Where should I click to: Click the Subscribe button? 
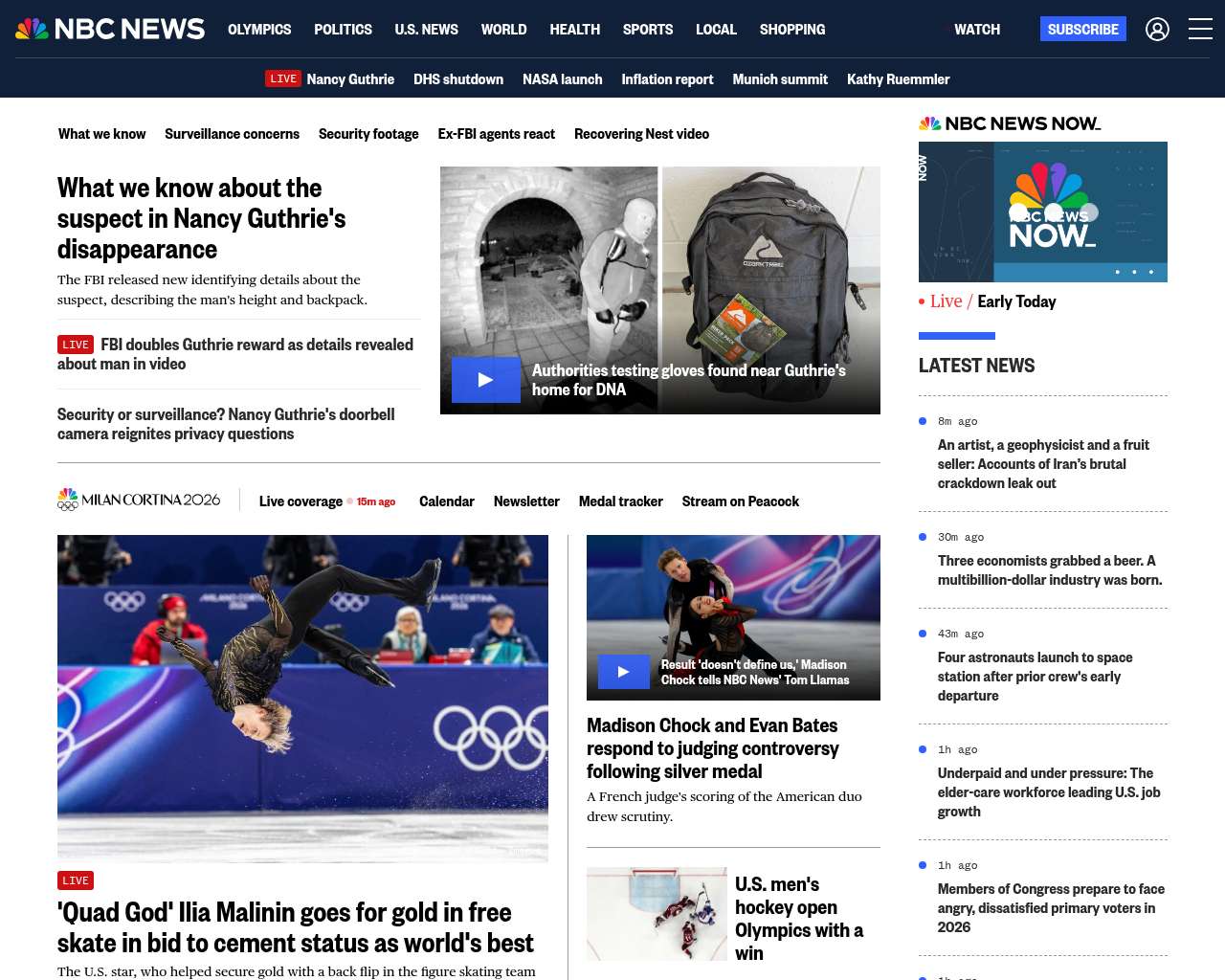click(x=1083, y=29)
